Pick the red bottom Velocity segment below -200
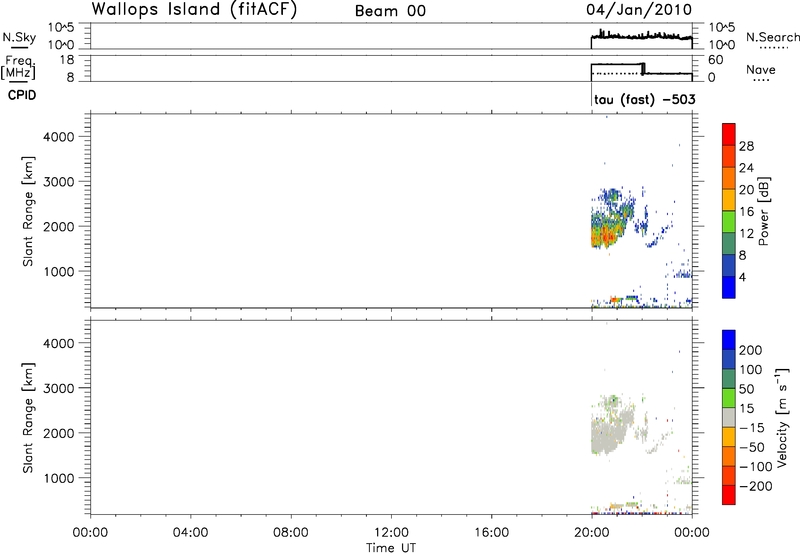800x554 pixels. click(729, 495)
